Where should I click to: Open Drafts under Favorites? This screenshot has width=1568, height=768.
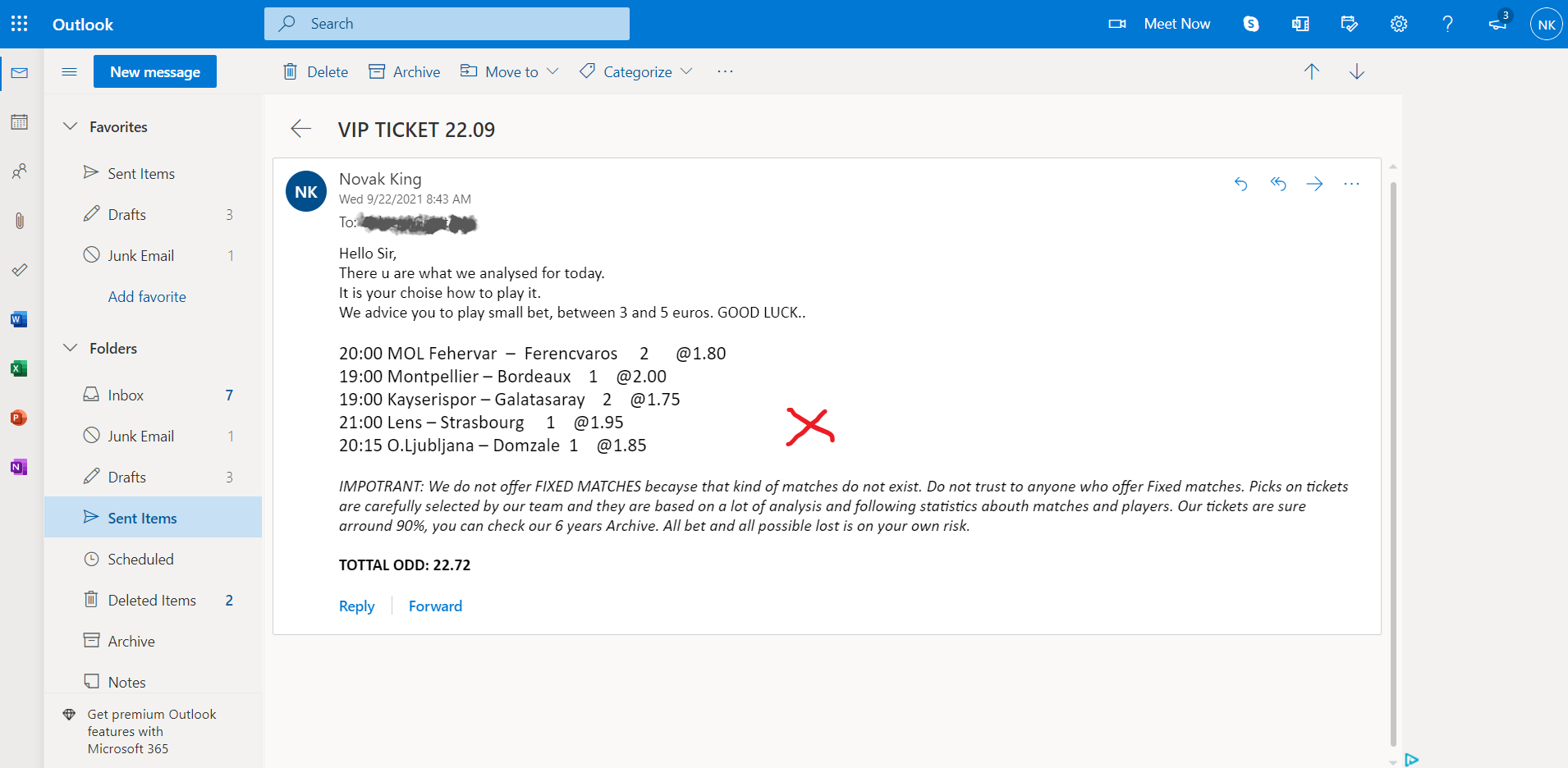[x=154, y=214]
